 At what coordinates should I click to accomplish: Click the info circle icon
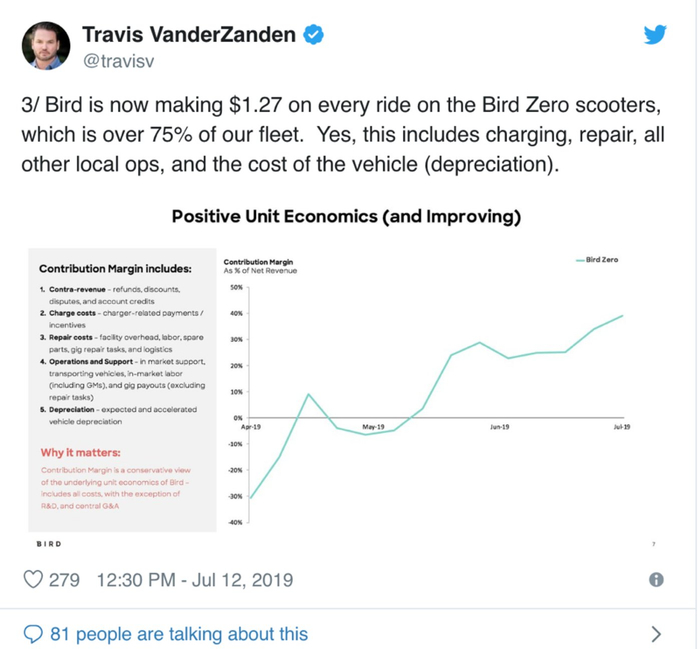coord(657,579)
